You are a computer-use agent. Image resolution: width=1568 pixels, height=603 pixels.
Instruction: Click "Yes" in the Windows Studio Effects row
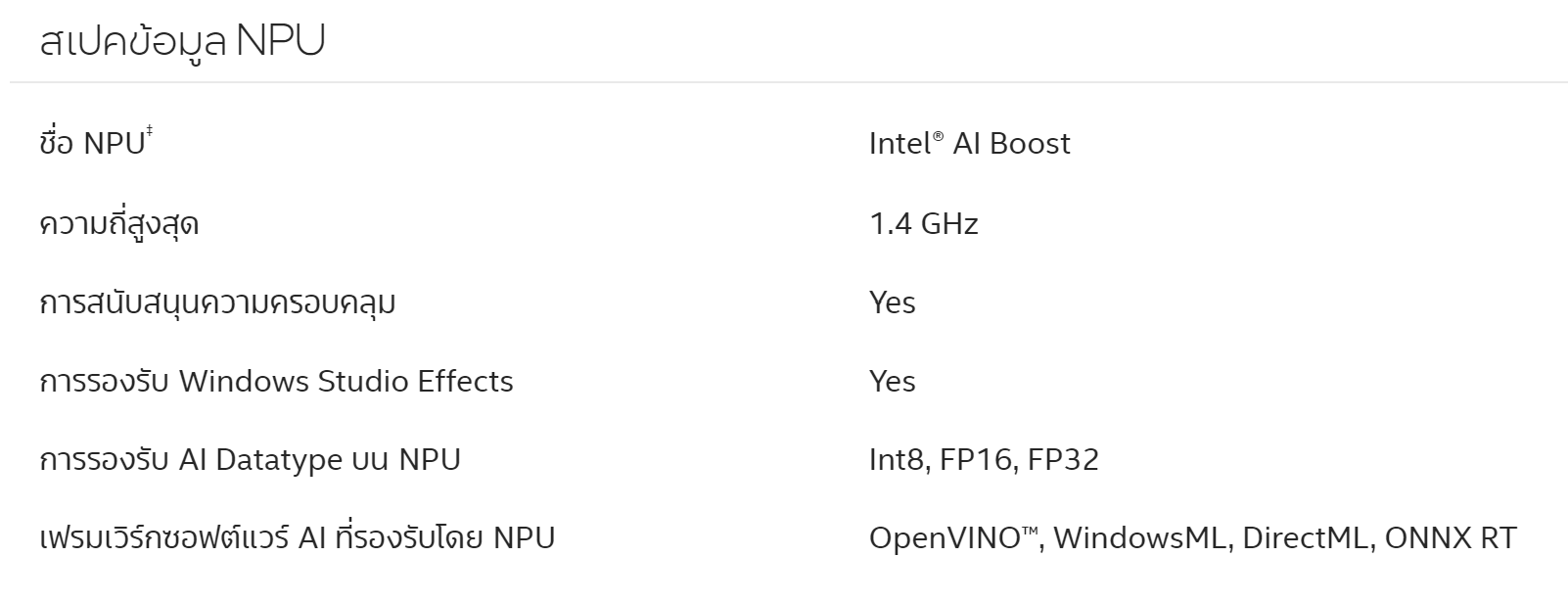click(892, 381)
